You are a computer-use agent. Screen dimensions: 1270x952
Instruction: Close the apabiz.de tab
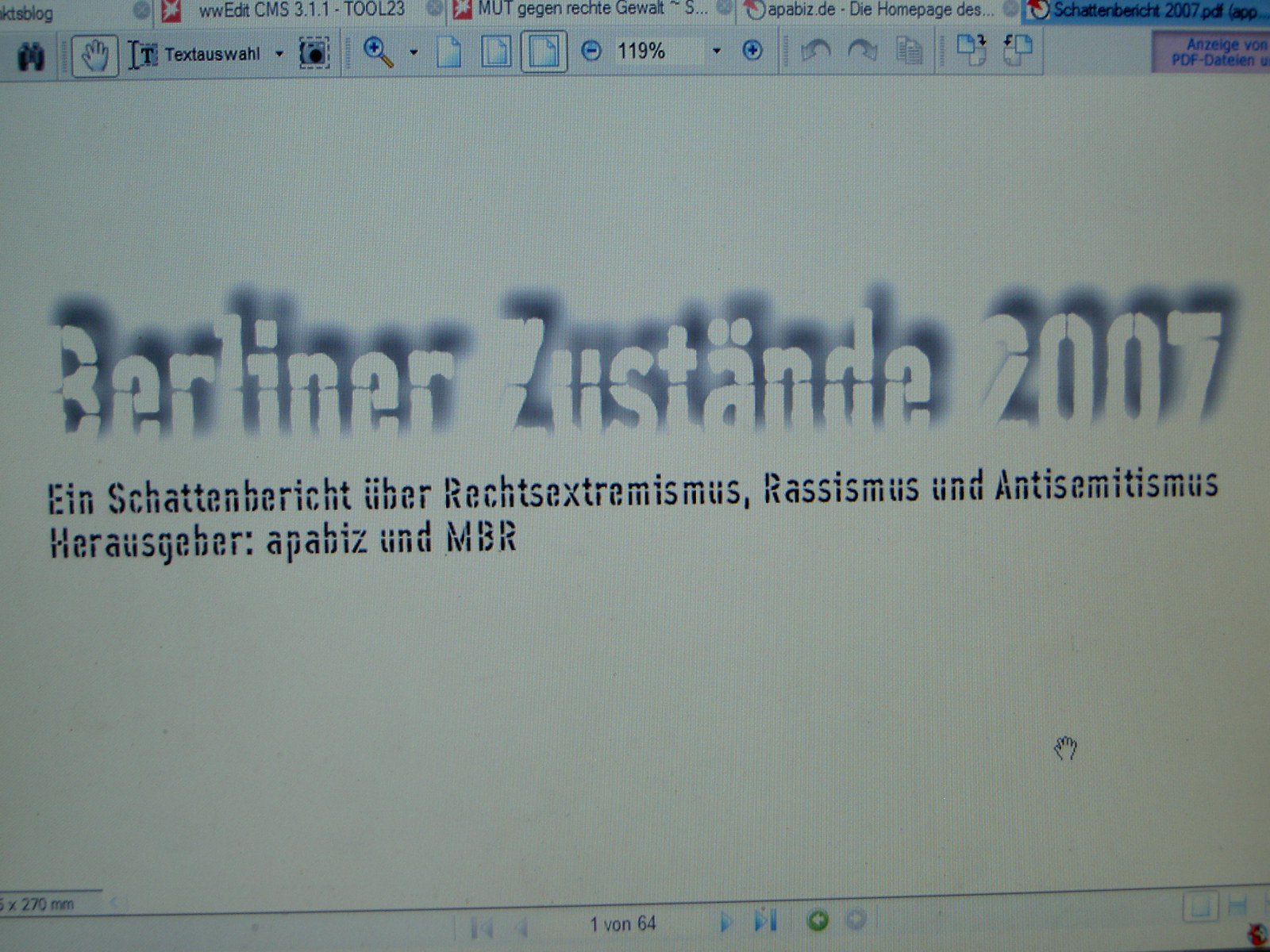[1010, 10]
